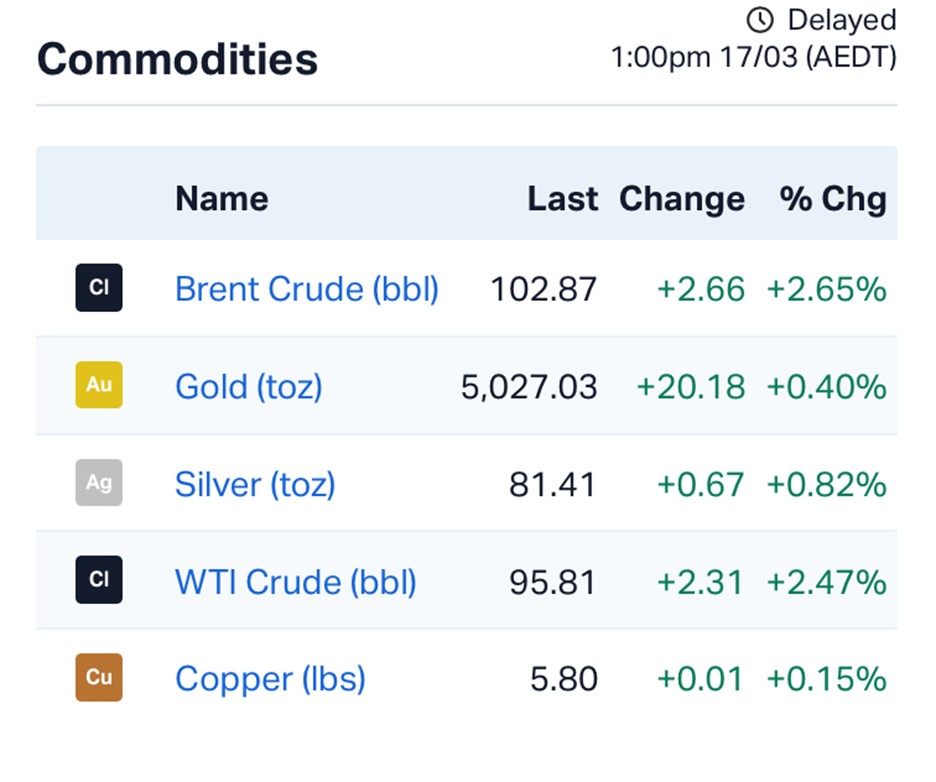Click the yellow Au gold icon
The height and width of the screenshot is (782, 936).
pyautogui.click(x=99, y=385)
